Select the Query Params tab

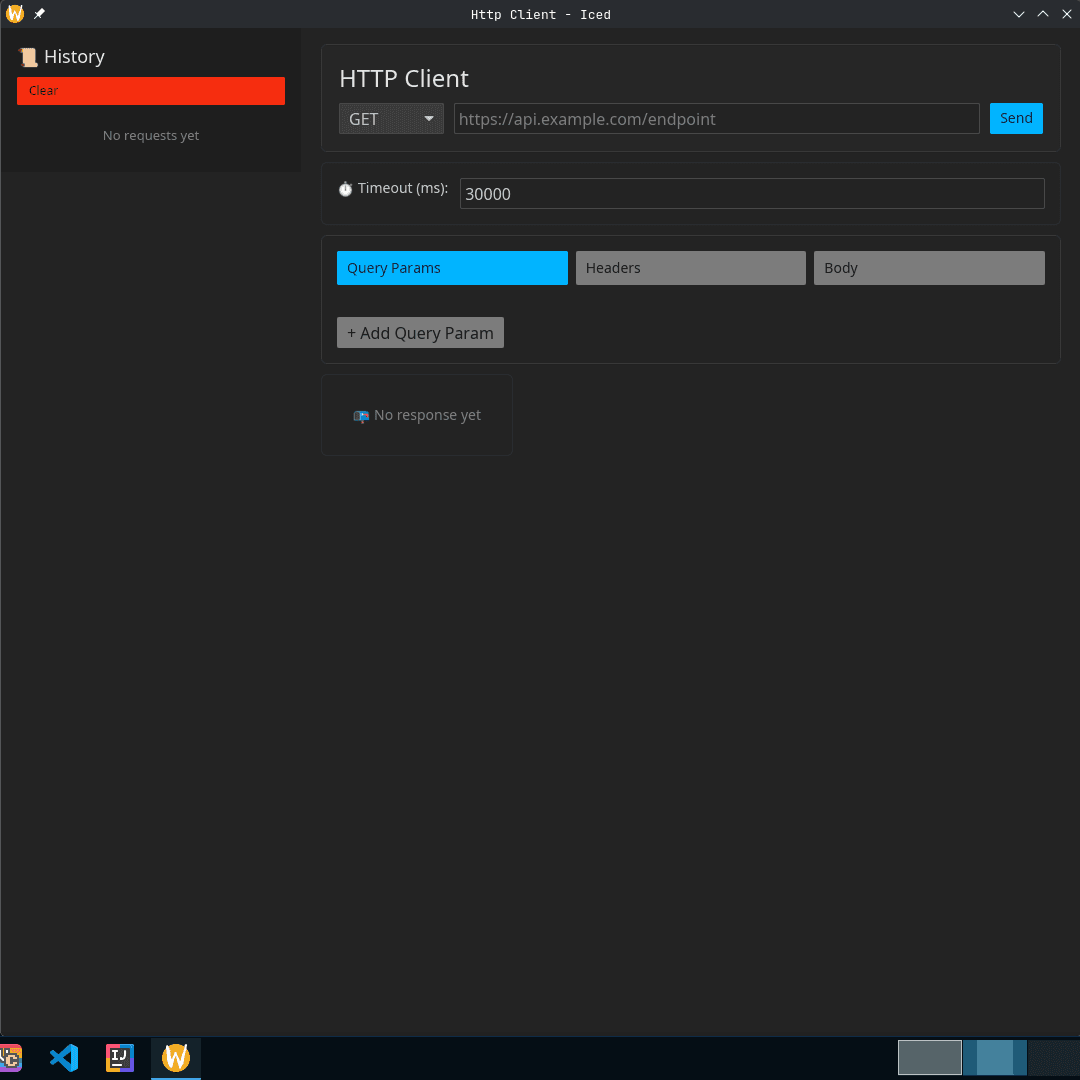pos(452,267)
